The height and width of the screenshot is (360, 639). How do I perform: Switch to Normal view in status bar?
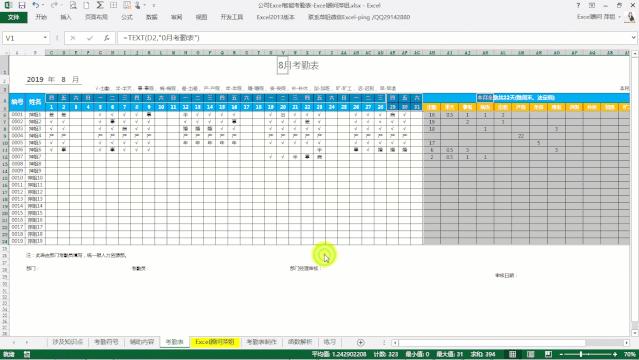[x=513, y=354]
